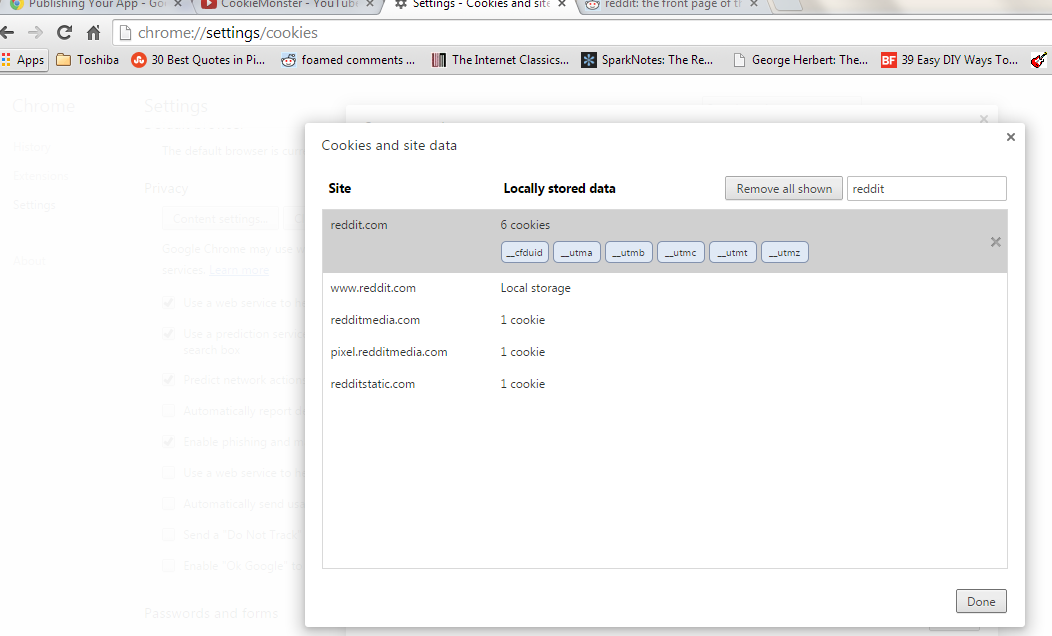1052x636 pixels.
Task: Open the George Herbert bookmark
Action: click(800, 60)
